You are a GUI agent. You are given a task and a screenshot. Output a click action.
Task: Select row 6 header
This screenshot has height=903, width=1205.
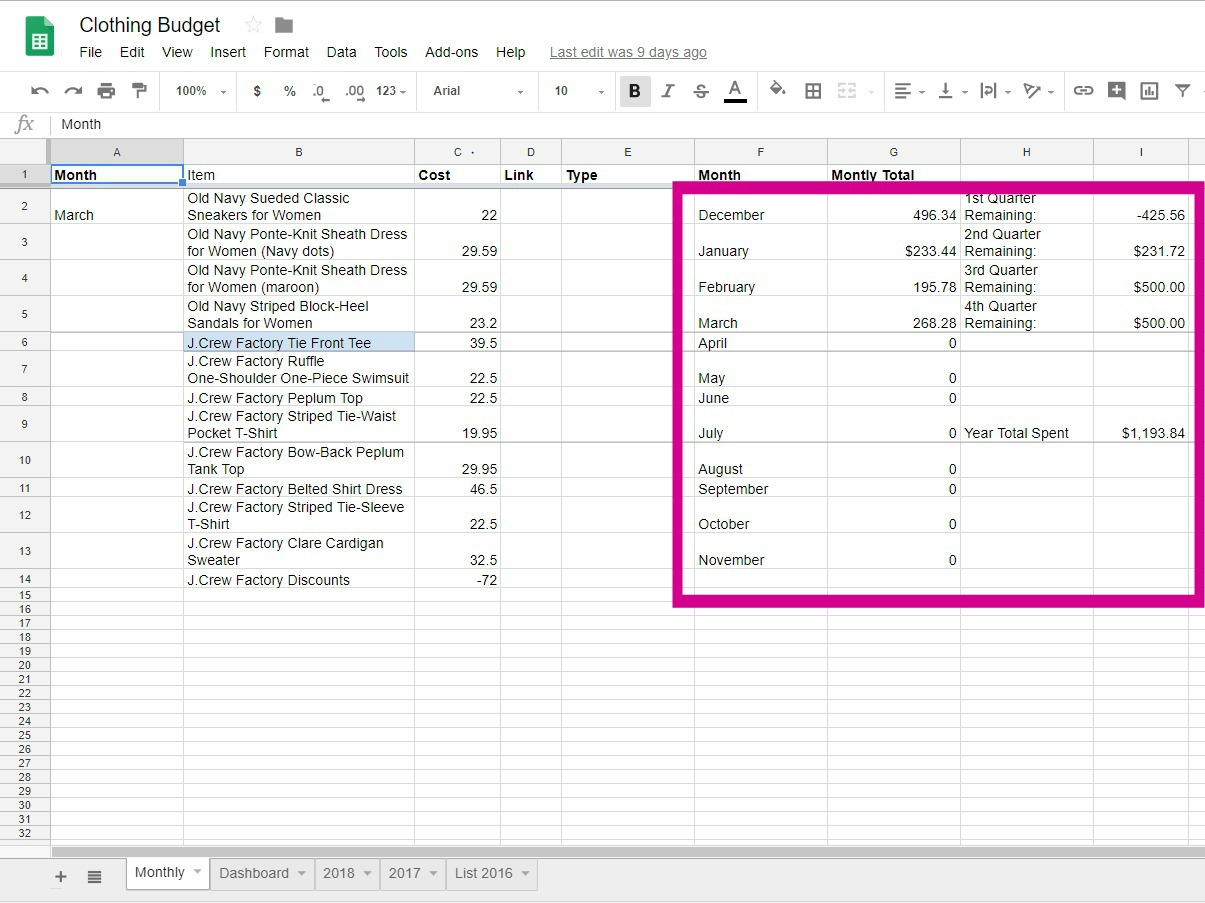coord(25,342)
